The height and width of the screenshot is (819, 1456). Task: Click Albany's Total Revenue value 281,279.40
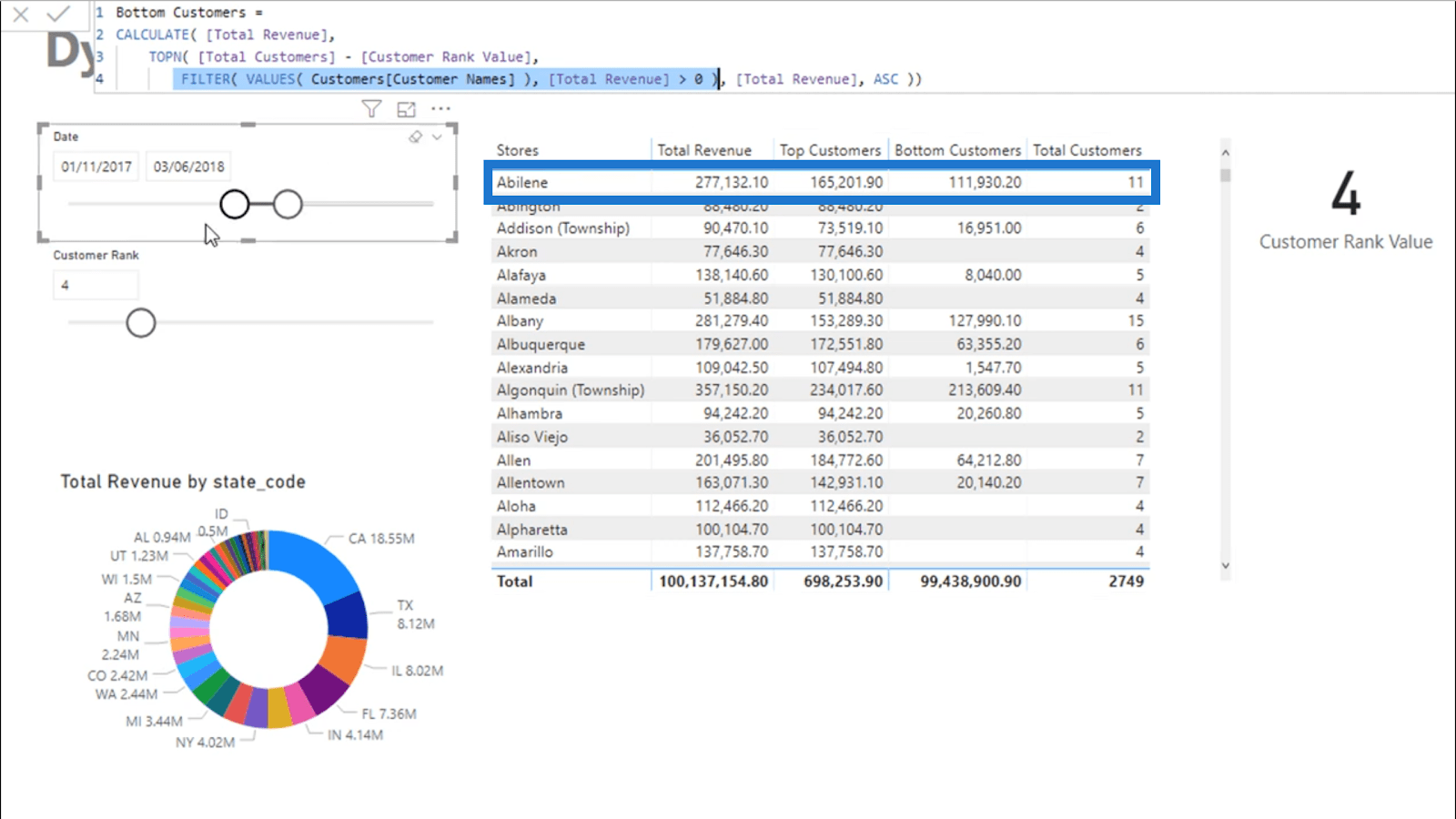click(x=732, y=321)
